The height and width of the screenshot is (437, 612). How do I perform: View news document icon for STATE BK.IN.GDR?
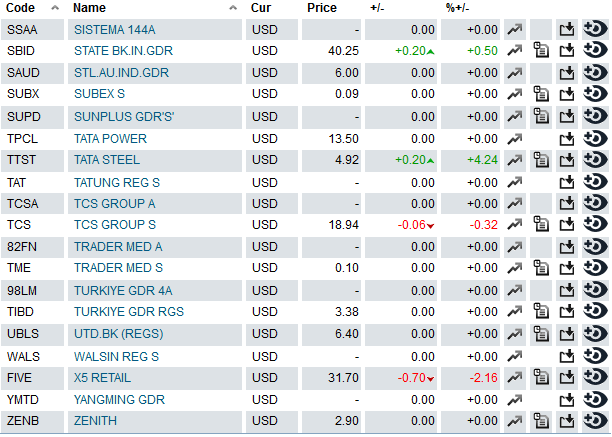tap(541, 51)
